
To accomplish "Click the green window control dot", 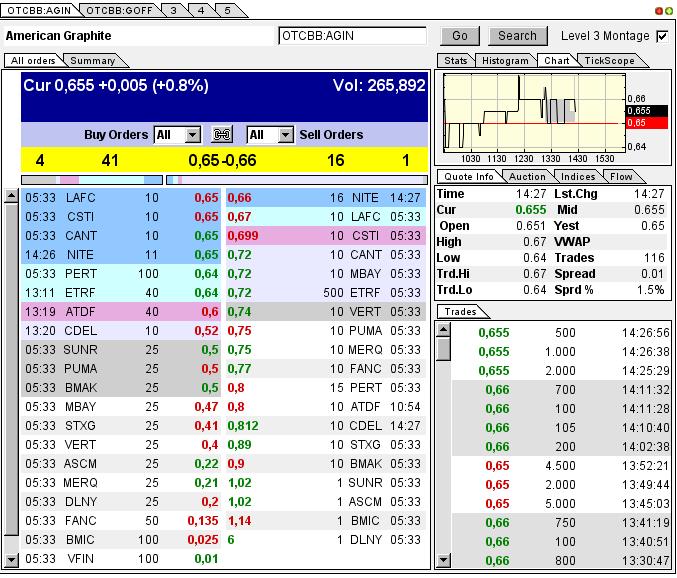I will point(668,11).
